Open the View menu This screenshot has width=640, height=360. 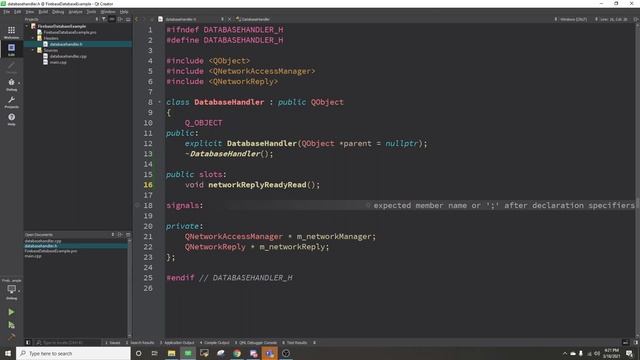[x=30, y=12]
